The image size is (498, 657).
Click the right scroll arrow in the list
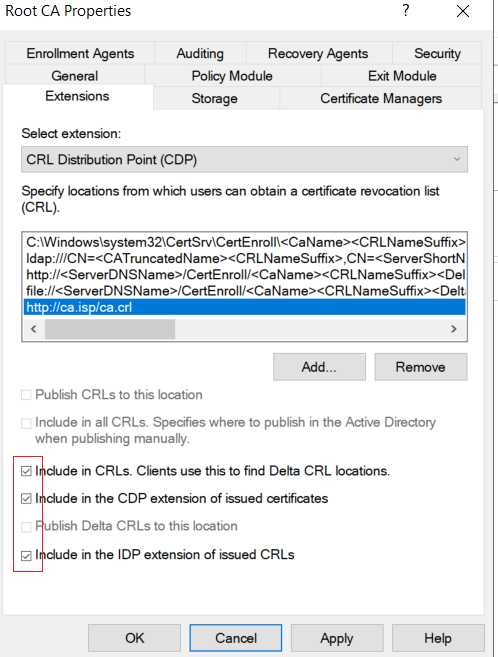[x=454, y=329]
